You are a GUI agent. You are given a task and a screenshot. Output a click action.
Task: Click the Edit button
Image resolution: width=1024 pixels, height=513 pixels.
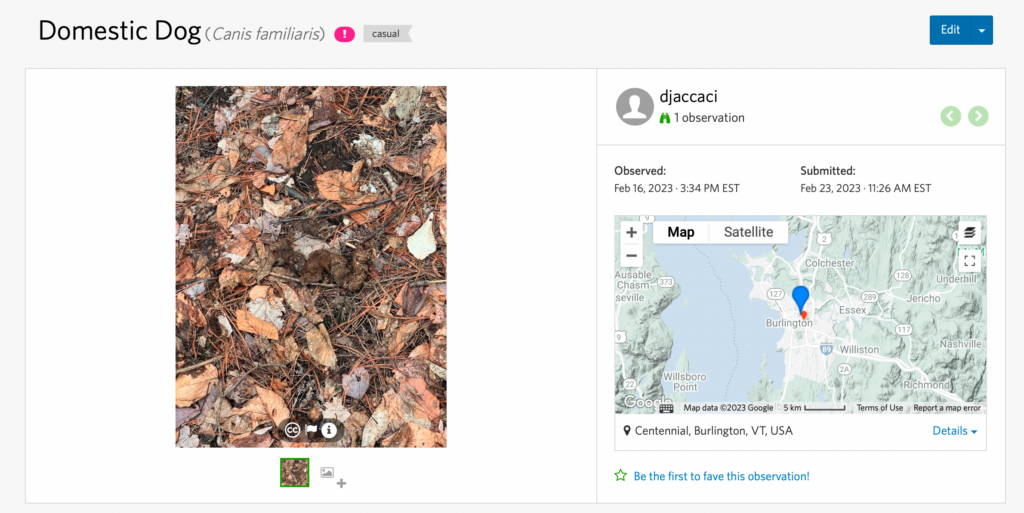pos(950,30)
